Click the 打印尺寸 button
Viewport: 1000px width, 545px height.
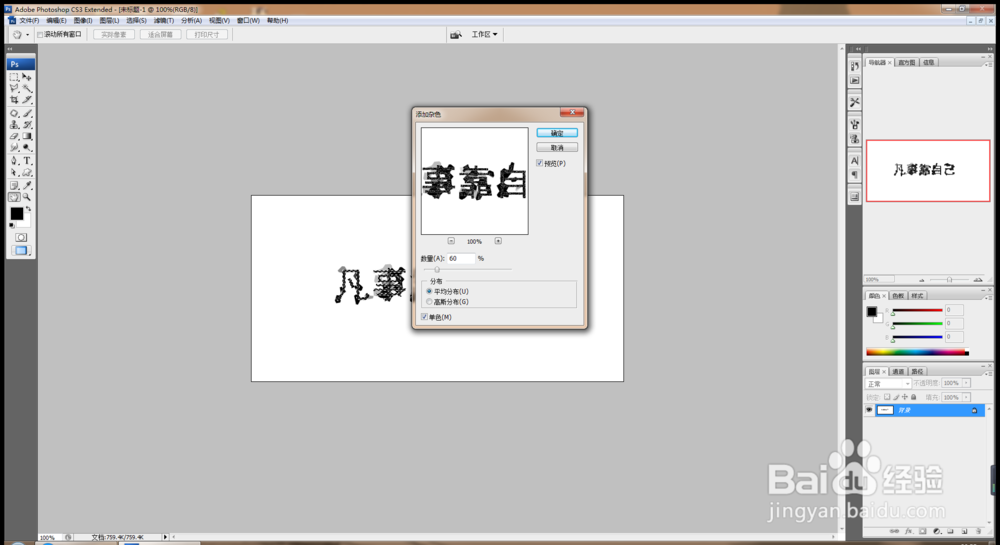pos(207,34)
